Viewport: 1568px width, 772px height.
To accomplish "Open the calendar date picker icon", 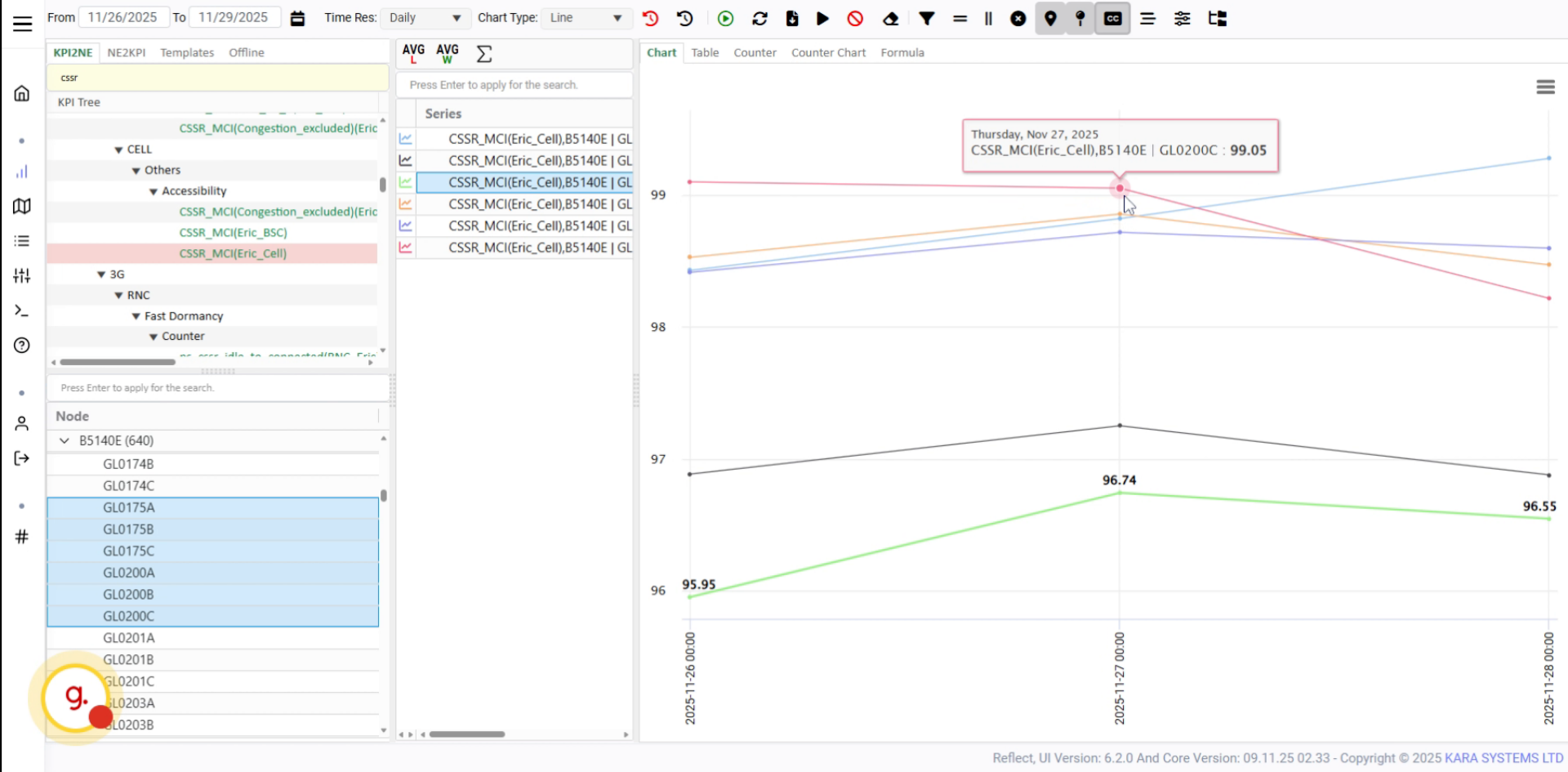I will click(297, 18).
